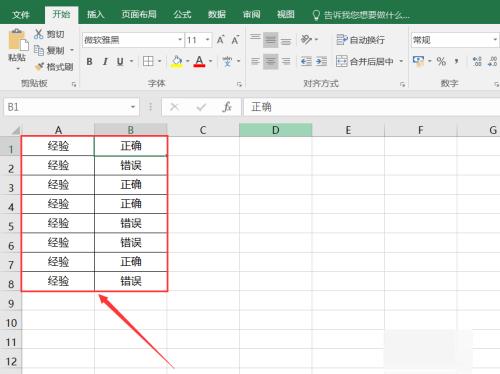500x374 pixels.
Task: Increase font size with larger A
Action: [x=220, y=40]
